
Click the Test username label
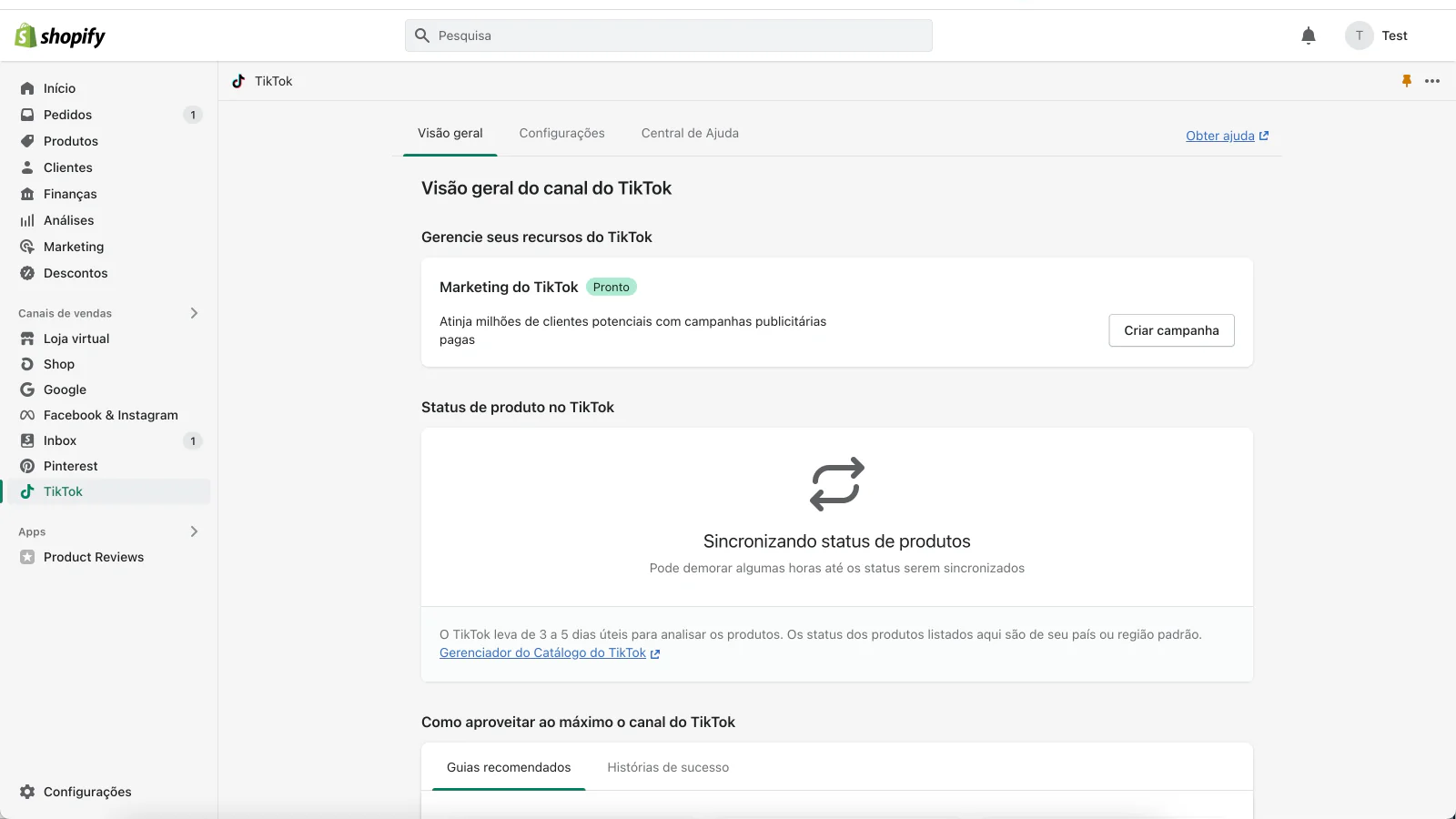coord(1394,35)
